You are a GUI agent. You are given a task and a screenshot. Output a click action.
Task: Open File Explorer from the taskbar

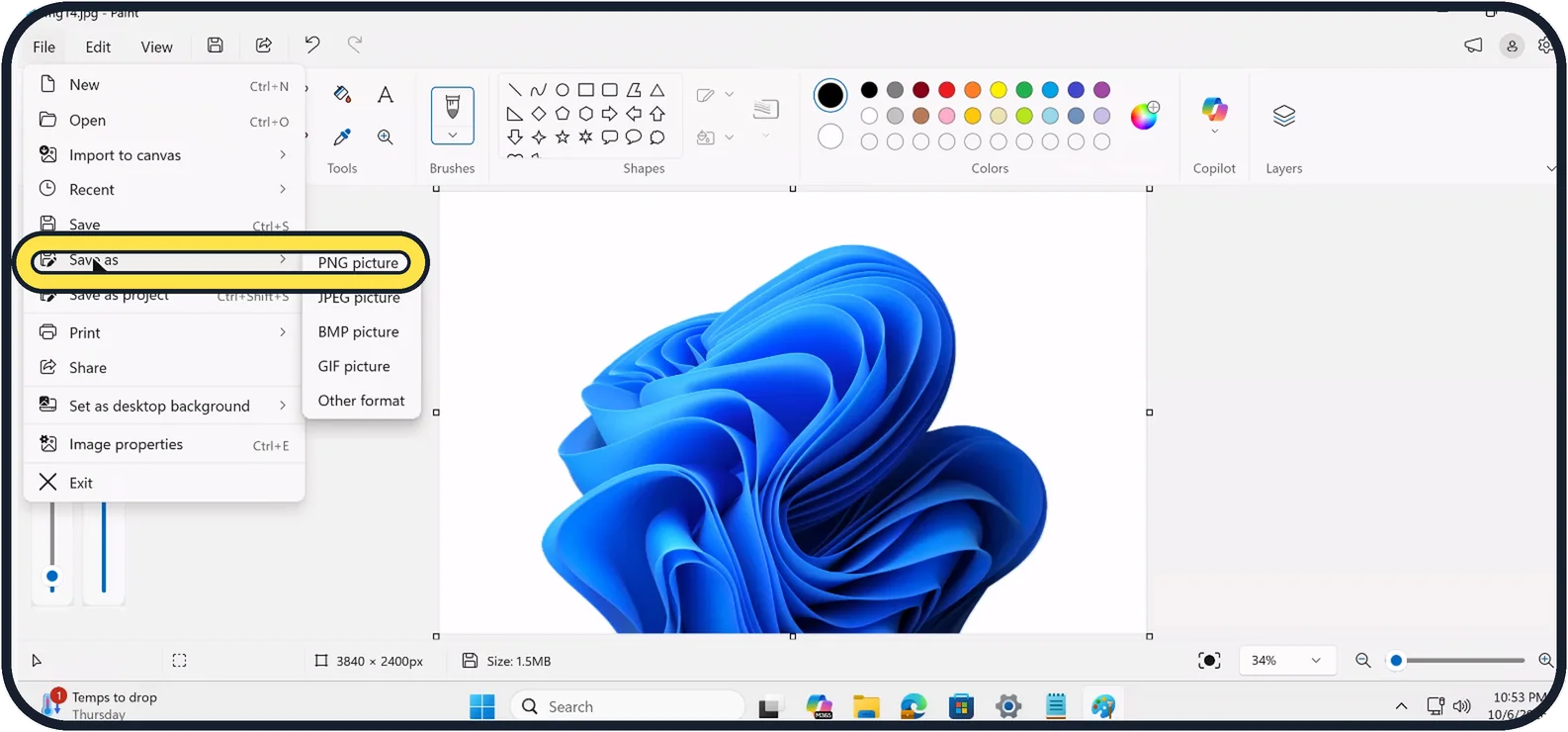pyautogui.click(x=867, y=706)
